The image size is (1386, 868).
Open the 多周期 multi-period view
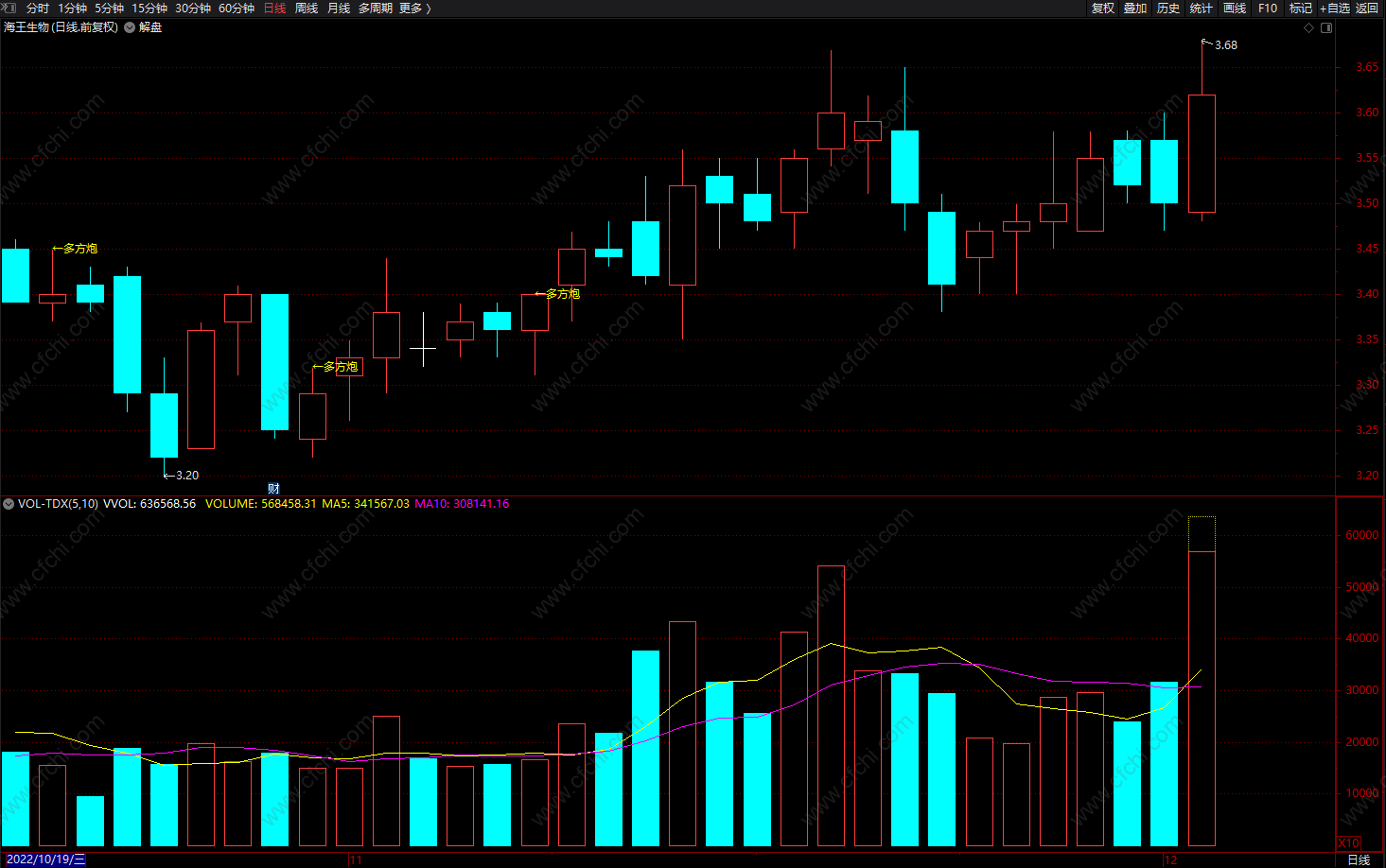pos(375,8)
